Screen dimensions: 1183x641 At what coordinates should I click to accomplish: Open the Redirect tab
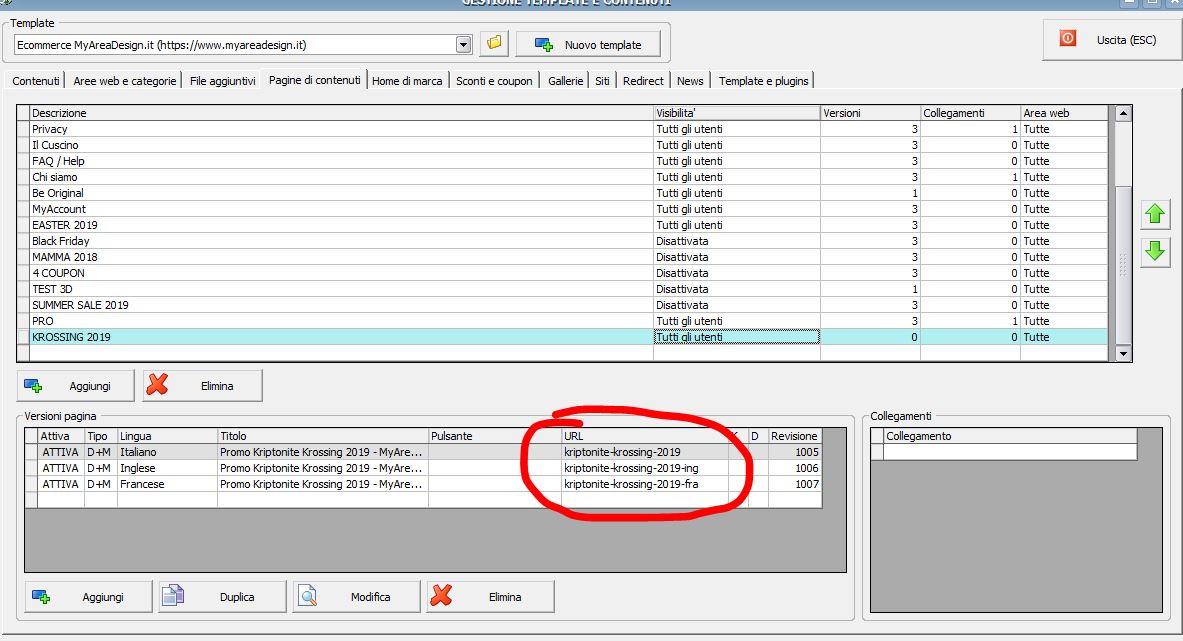point(643,81)
